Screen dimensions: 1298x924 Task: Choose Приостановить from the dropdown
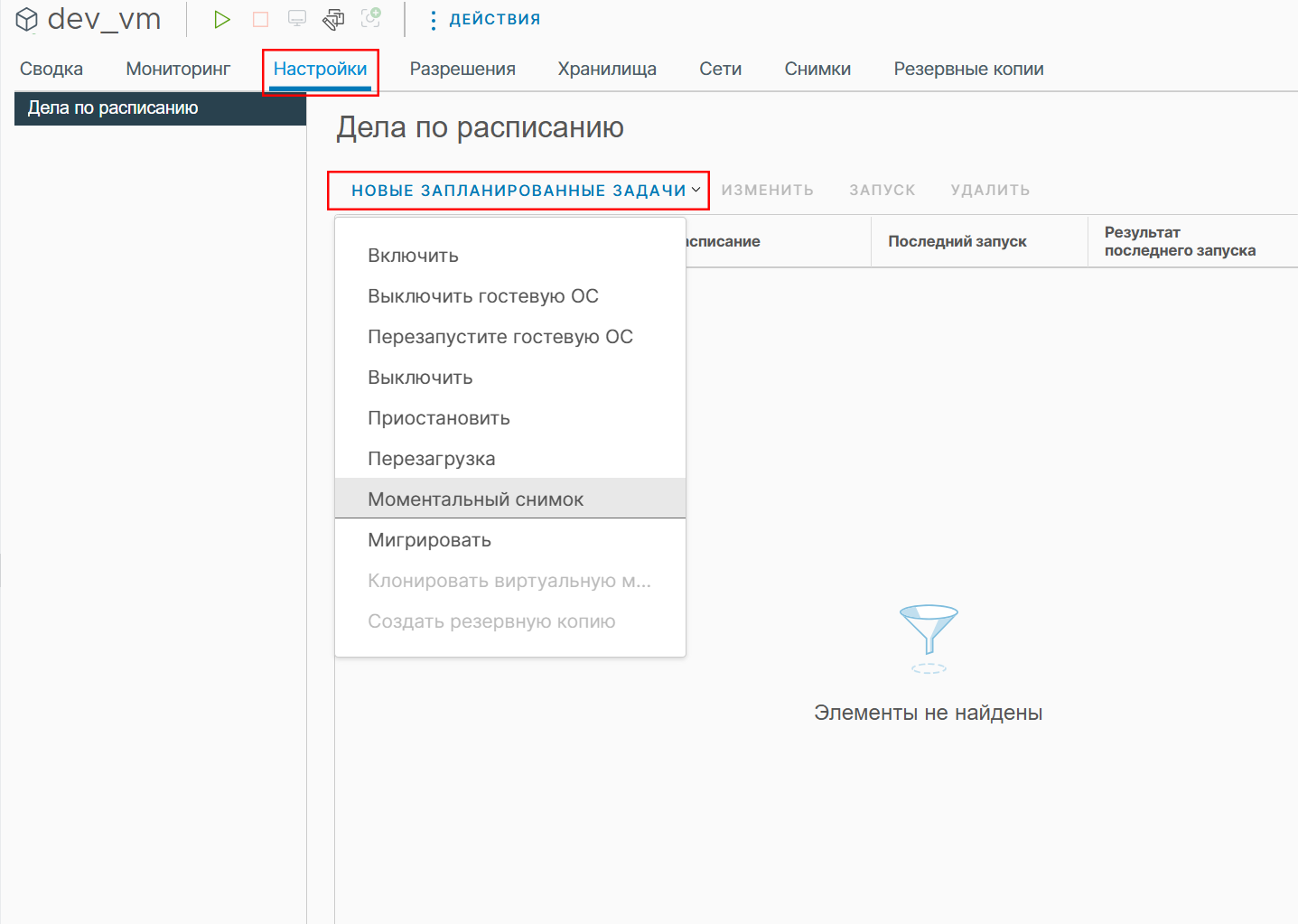pos(510,418)
